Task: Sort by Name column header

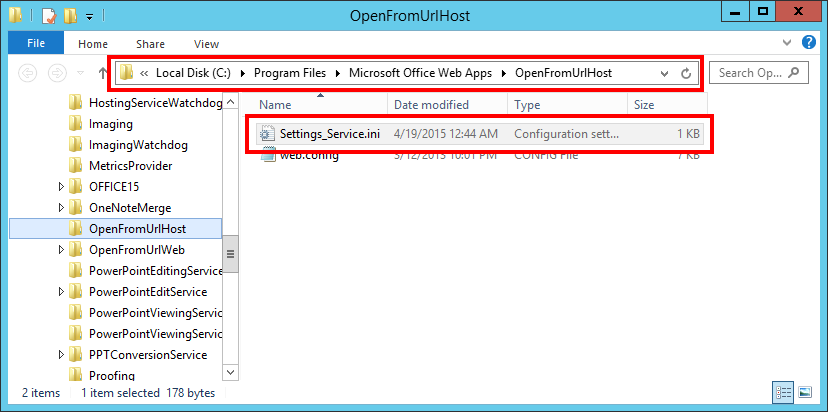Action: [275, 105]
